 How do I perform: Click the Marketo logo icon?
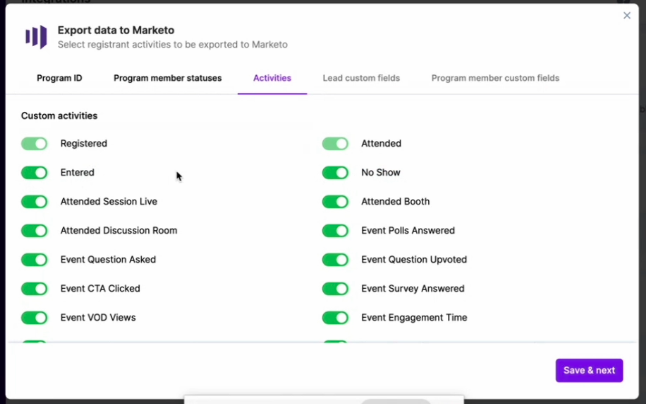click(36, 37)
